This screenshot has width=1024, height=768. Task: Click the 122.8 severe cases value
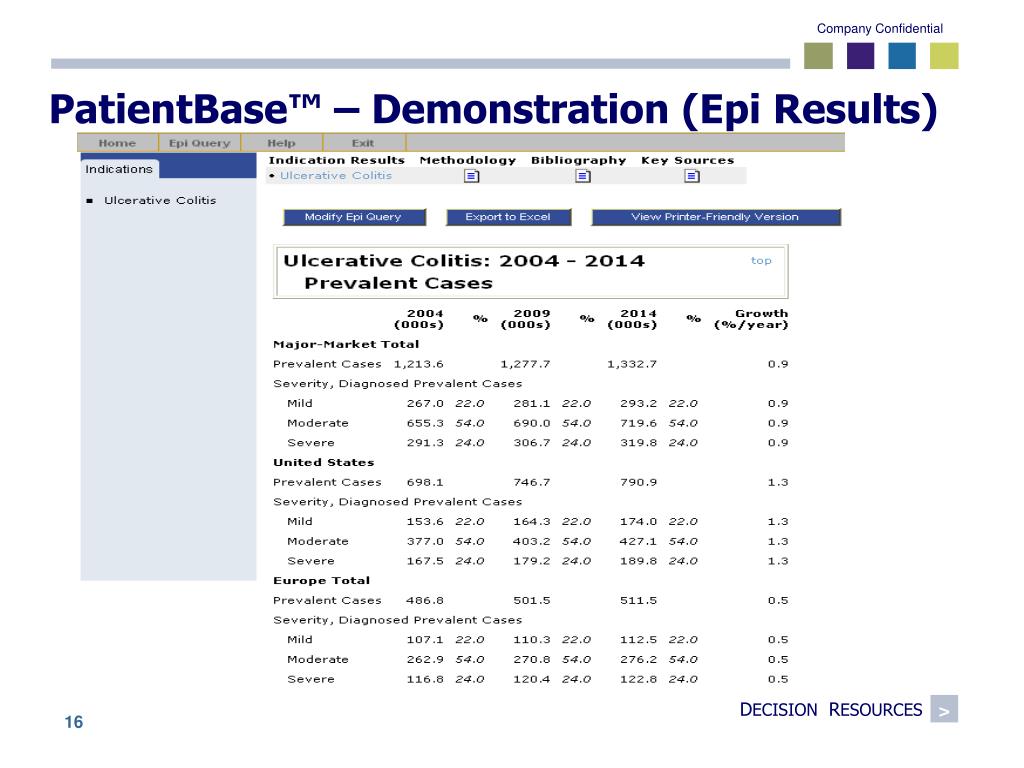[x=638, y=679]
